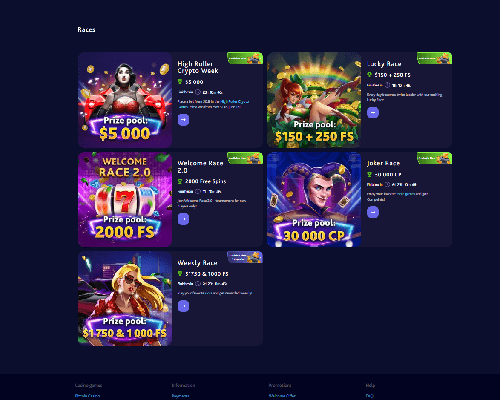Image resolution: width=500 pixels, height=400 pixels.
Task: Open Lucky Race arrow button
Action: [x=373, y=113]
